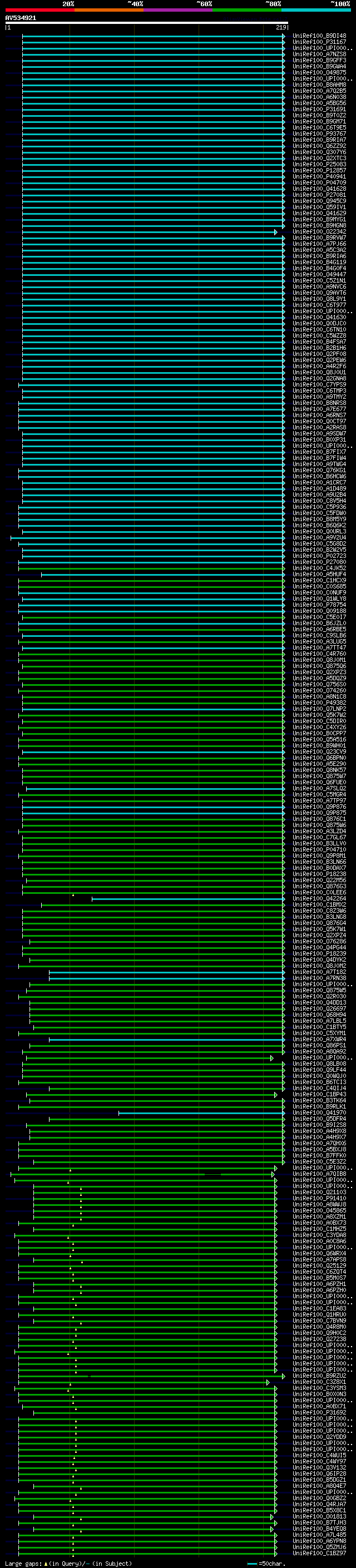
Task: Select hit UniRef100_C4WUI5
Action: point(319,1455)
